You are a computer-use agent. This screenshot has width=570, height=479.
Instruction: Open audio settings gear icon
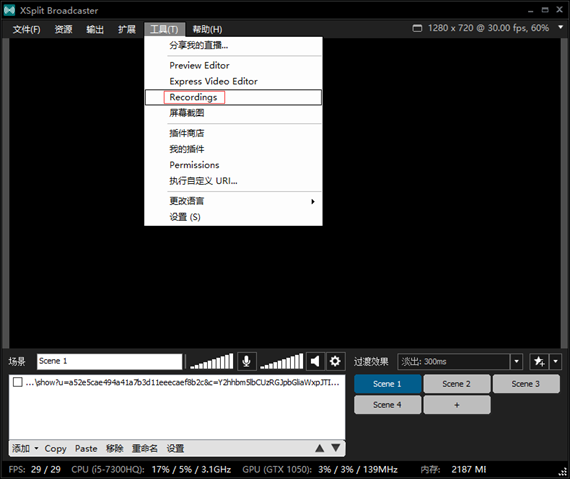click(x=335, y=361)
